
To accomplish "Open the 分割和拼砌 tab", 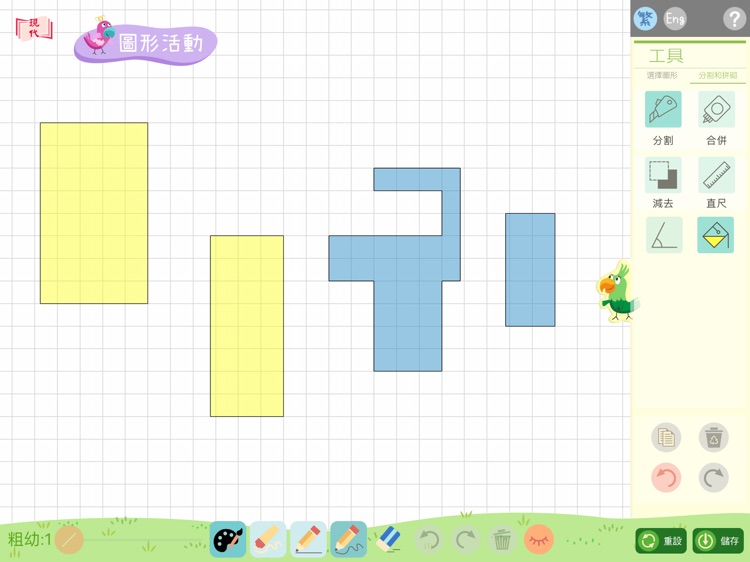I will [717, 76].
